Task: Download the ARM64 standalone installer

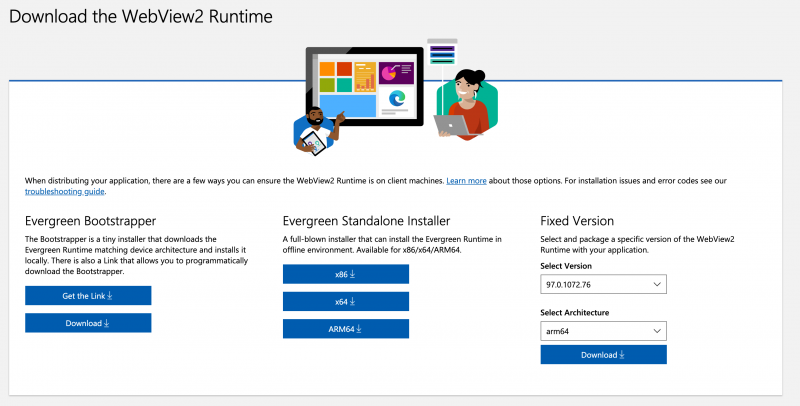Action: click(346, 329)
